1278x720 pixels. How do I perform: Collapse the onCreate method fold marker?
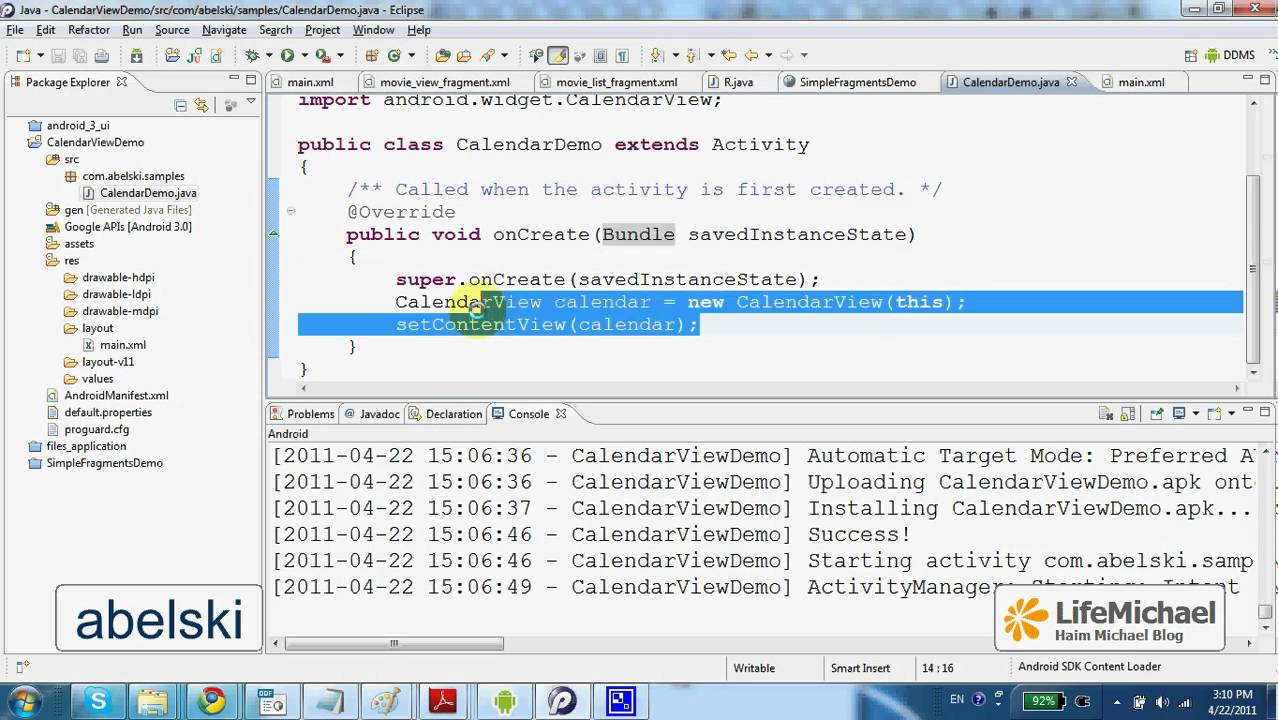pyautogui.click(x=291, y=211)
